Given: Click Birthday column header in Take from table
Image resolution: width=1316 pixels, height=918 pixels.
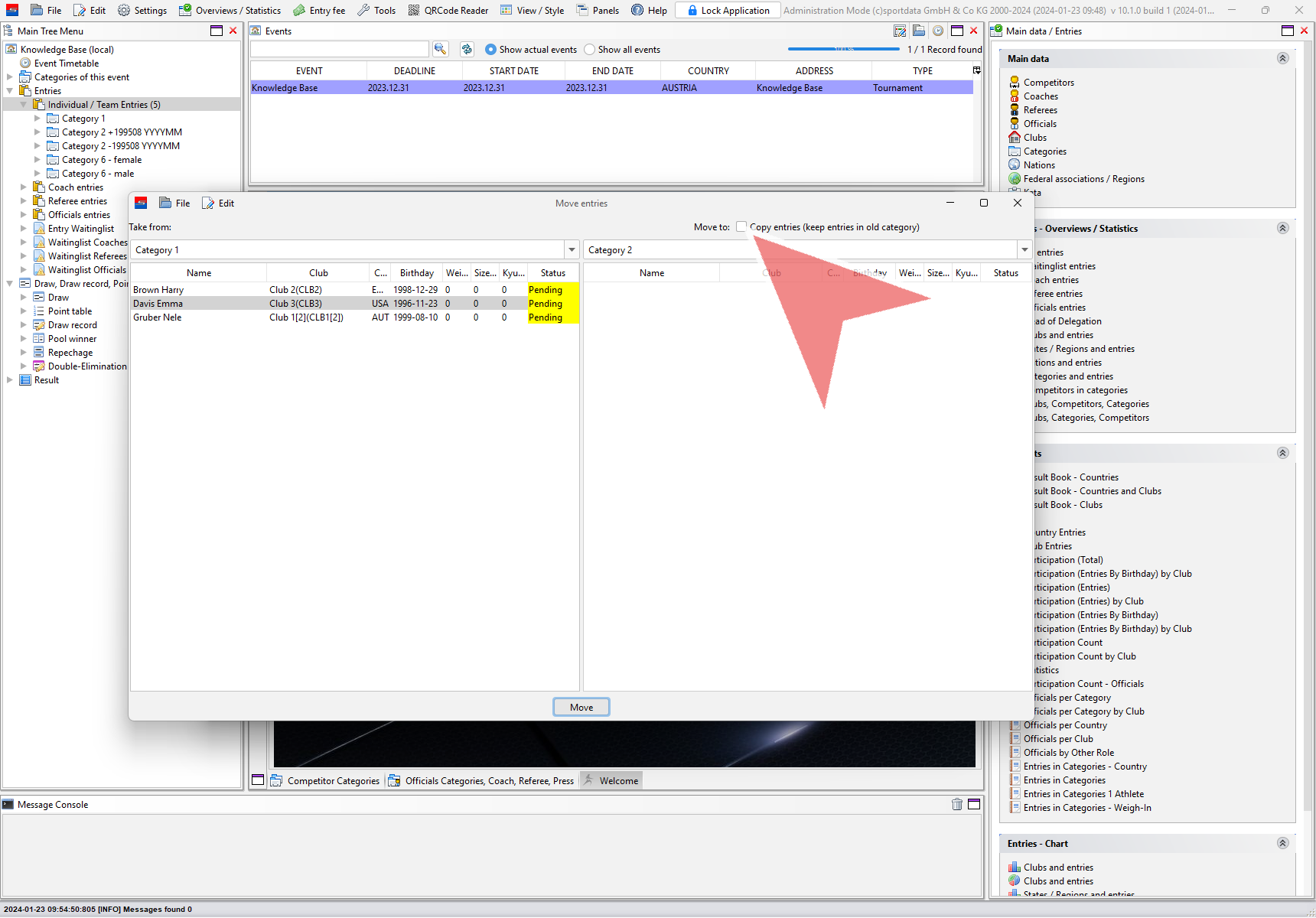Looking at the screenshot, I should 417,272.
